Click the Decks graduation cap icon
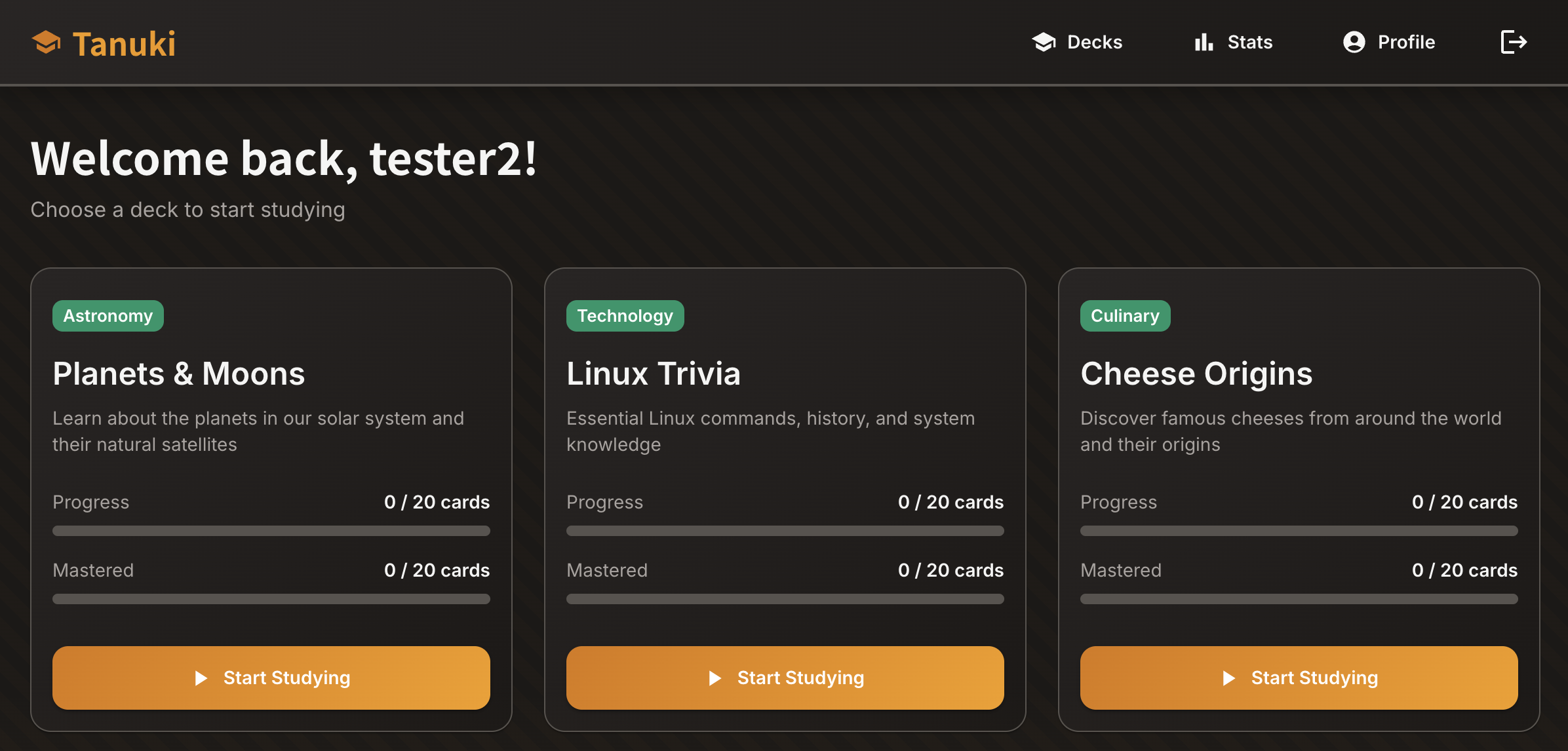The width and height of the screenshot is (1568, 751). 1044,43
